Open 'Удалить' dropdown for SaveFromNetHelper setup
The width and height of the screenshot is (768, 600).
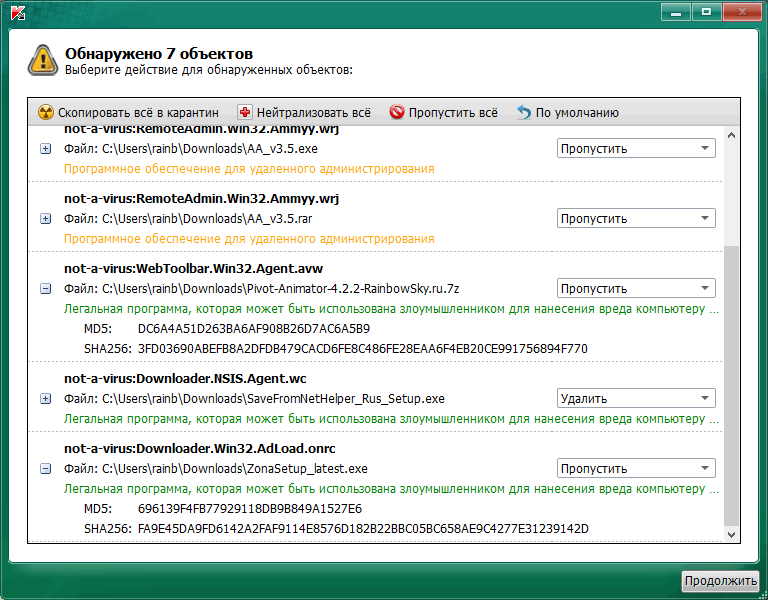pos(636,399)
